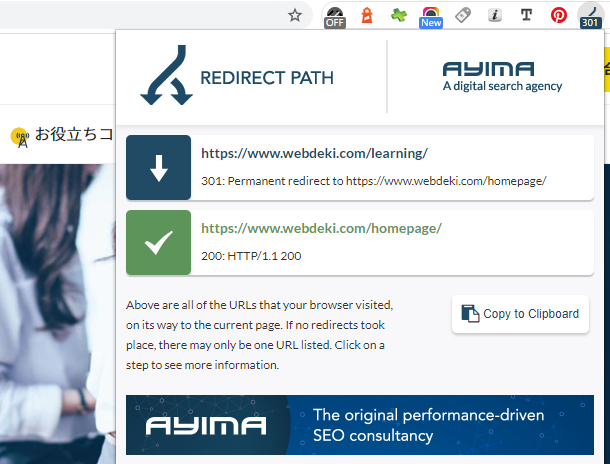Toggle the Redirect Path 301 extension icon
Screen dimensions: 610x464
click(x=591, y=16)
